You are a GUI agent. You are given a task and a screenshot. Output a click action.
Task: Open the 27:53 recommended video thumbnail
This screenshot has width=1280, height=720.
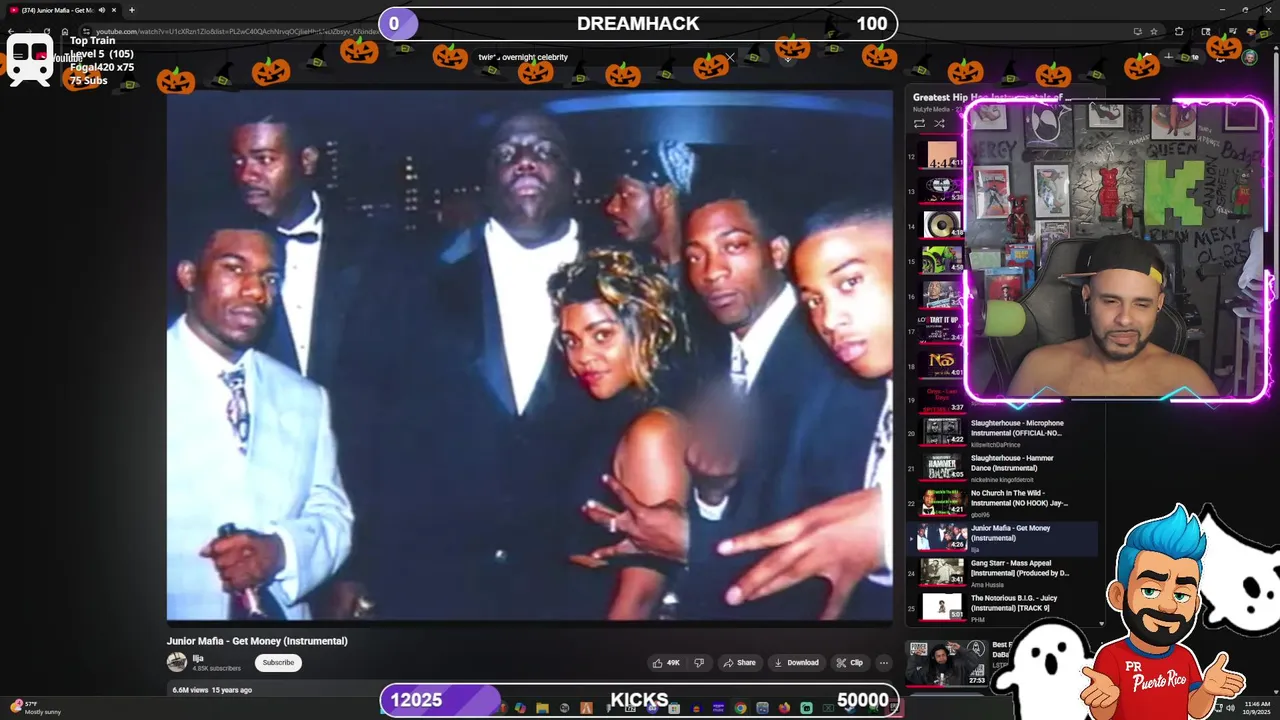coord(946,663)
